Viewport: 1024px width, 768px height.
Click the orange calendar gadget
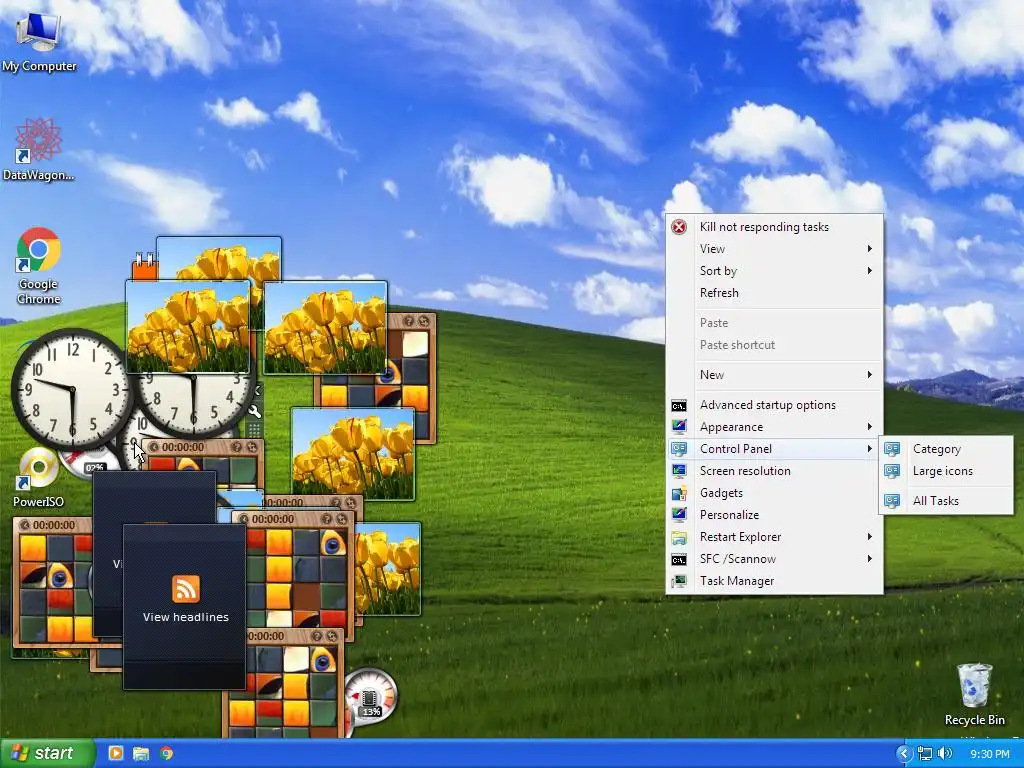point(144,266)
